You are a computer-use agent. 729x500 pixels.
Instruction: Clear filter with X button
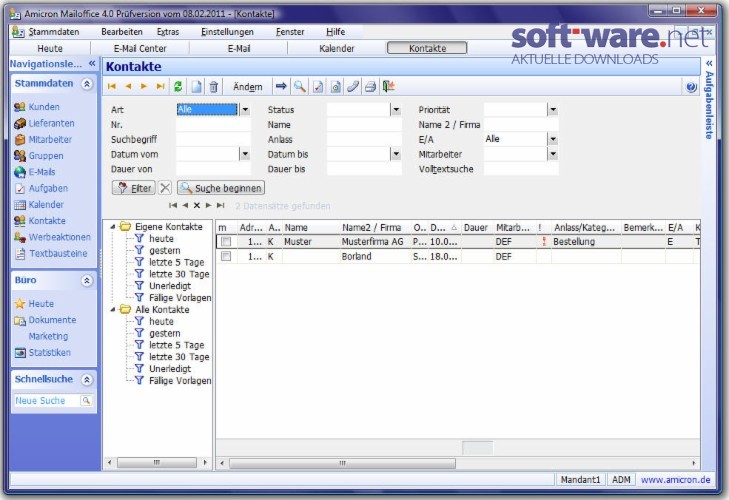point(165,188)
